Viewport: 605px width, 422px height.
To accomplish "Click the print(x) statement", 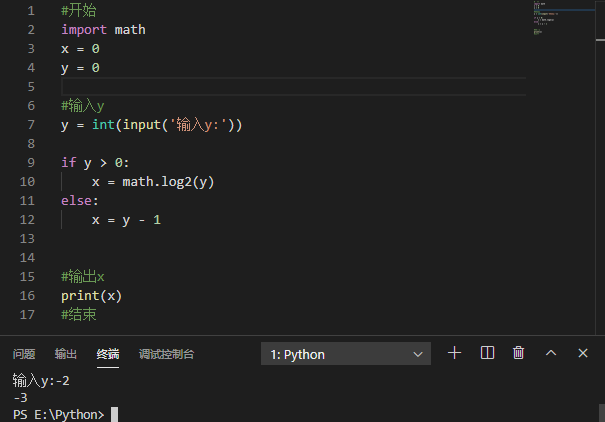I will (91, 296).
